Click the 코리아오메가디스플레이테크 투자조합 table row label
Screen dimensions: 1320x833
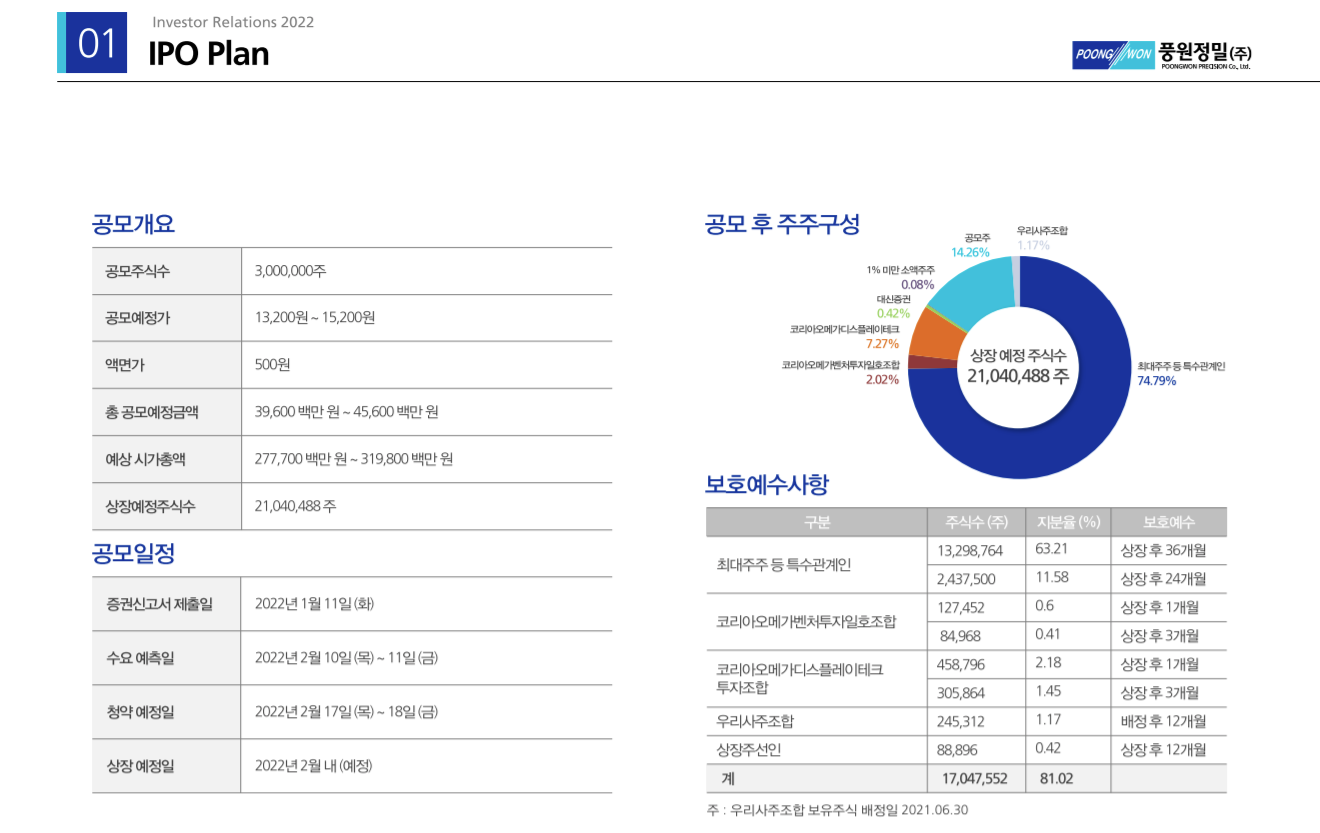pyautogui.click(x=800, y=678)
